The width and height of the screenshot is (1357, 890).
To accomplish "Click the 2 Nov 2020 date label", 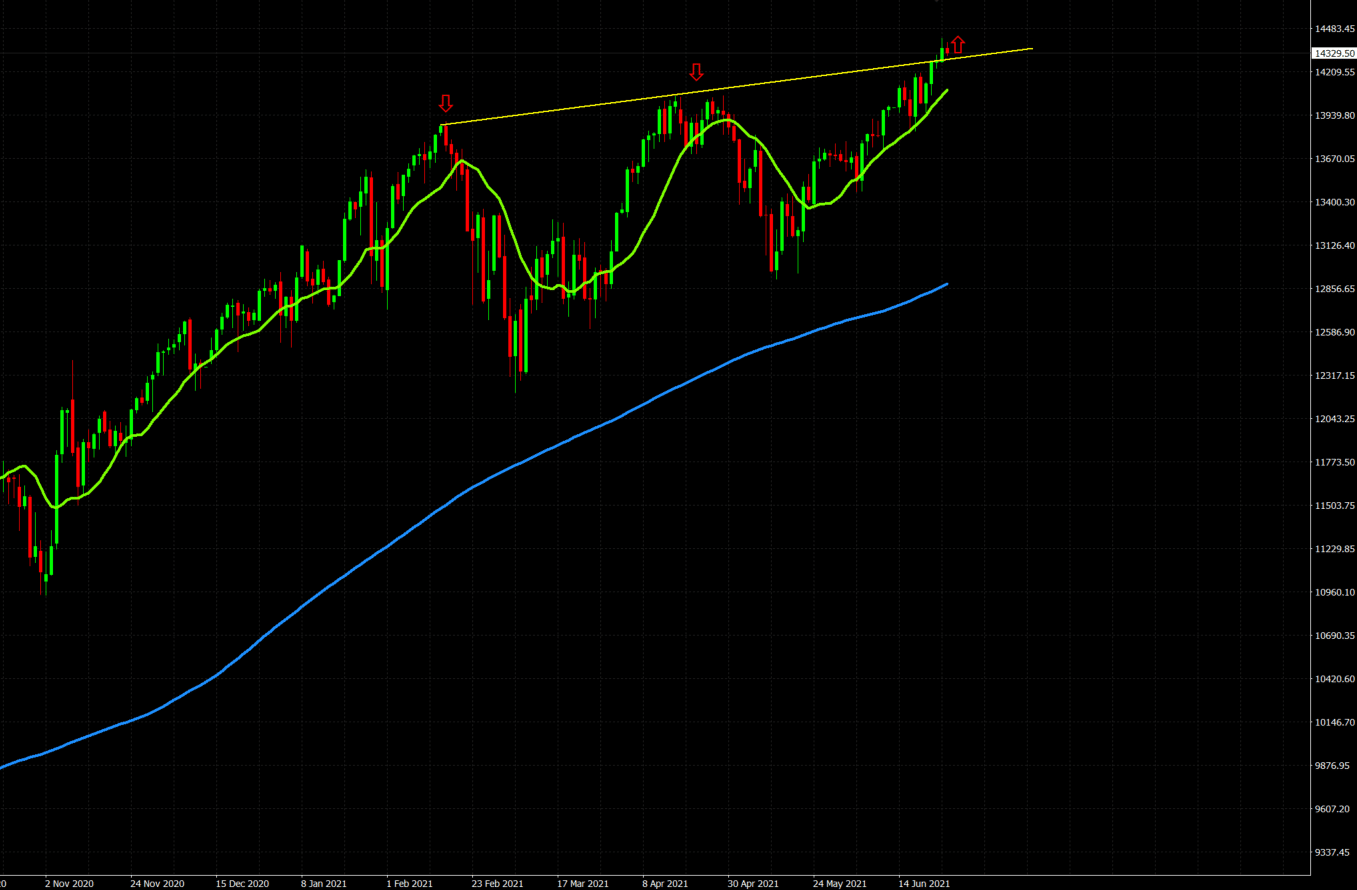I will [69, 884].
